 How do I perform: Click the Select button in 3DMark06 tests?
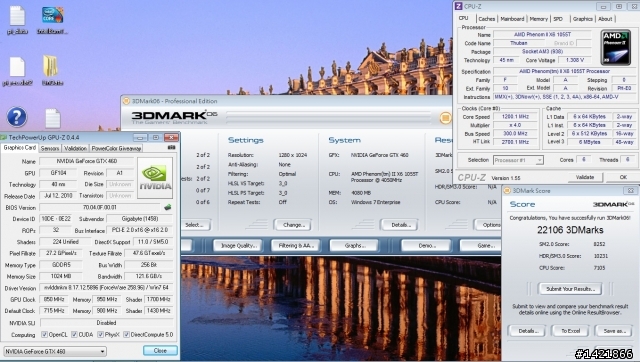click(x=195, y=225)
